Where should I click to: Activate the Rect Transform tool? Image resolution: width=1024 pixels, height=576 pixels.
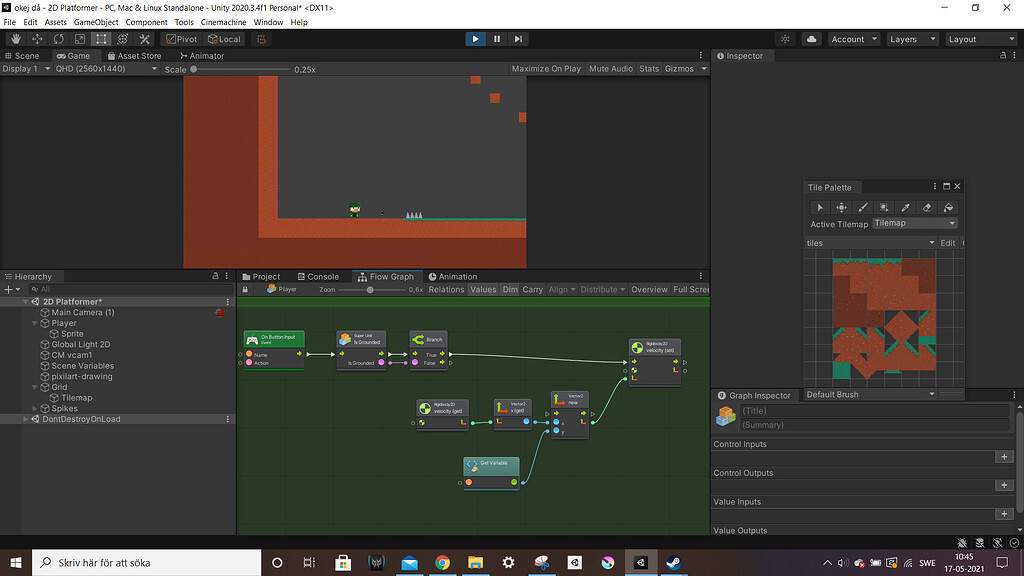[x=100, y=39]
